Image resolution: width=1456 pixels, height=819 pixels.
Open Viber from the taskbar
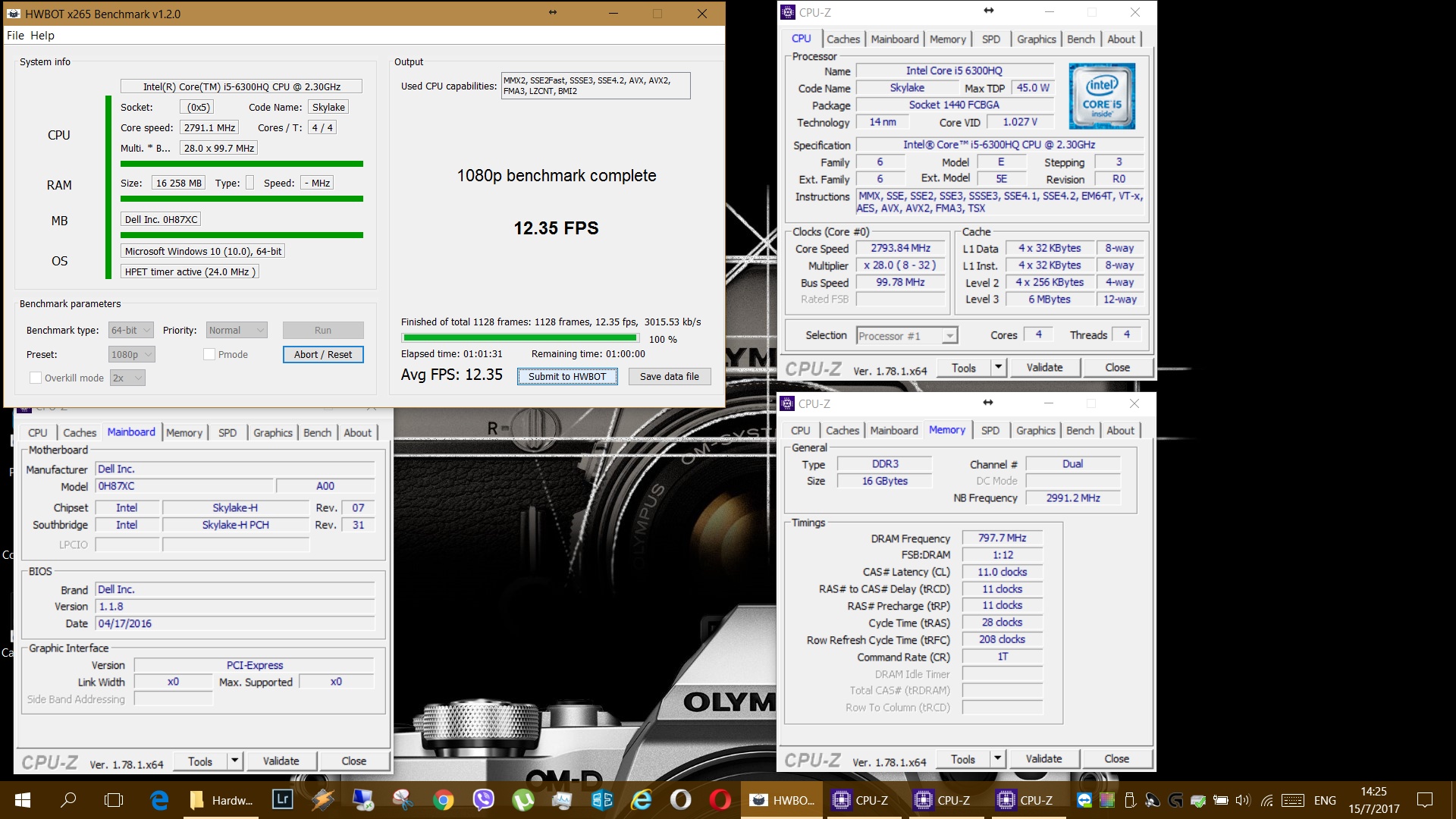coord(483,799)
